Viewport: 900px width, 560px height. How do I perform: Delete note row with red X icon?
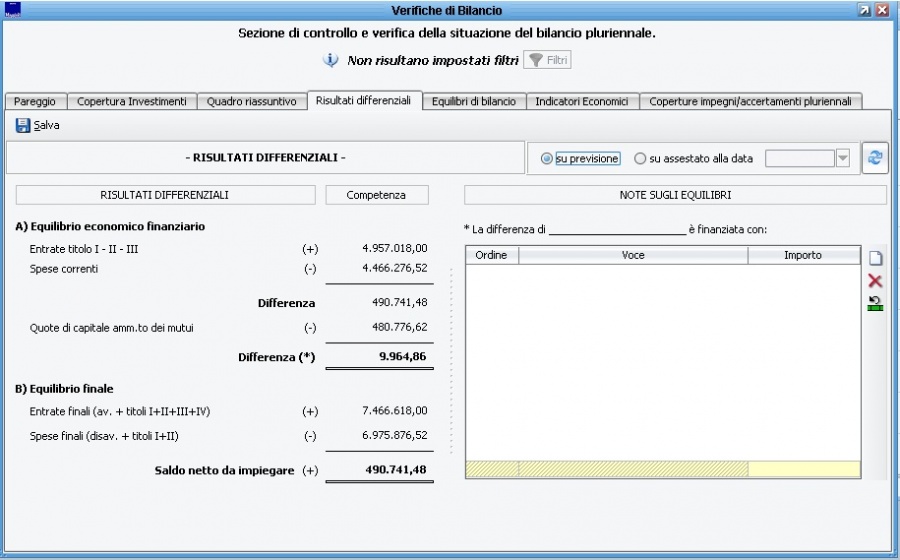pyautogui.click(x=875, y=281)
